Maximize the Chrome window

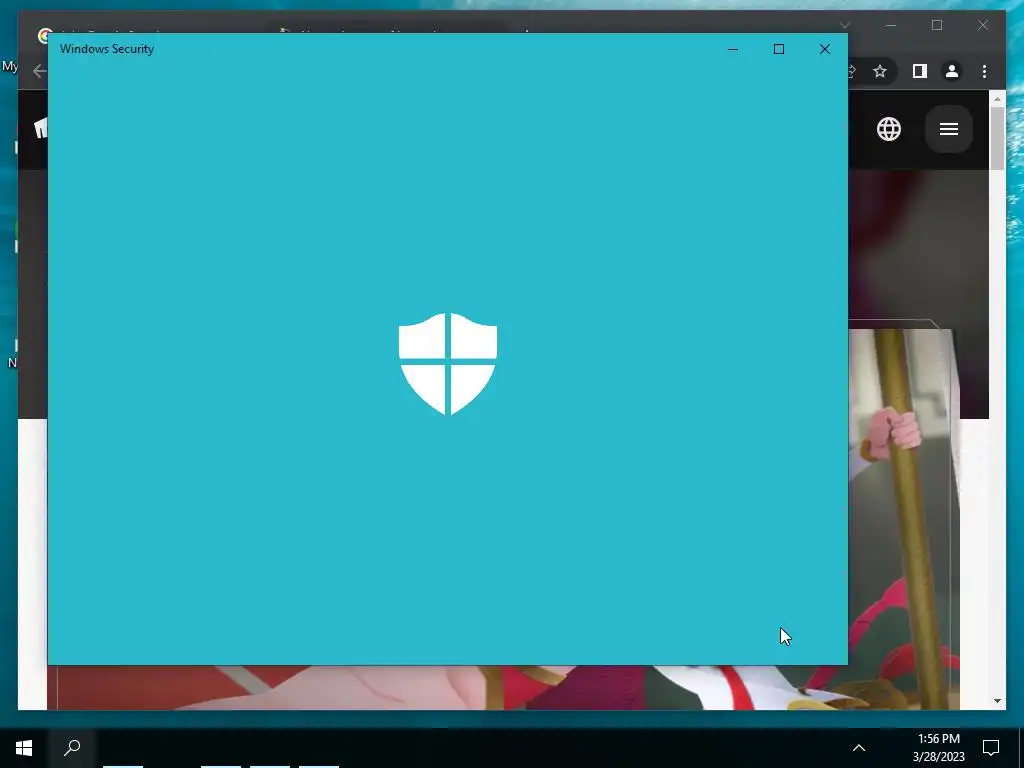pyautogui.click(x=937, y=25)
